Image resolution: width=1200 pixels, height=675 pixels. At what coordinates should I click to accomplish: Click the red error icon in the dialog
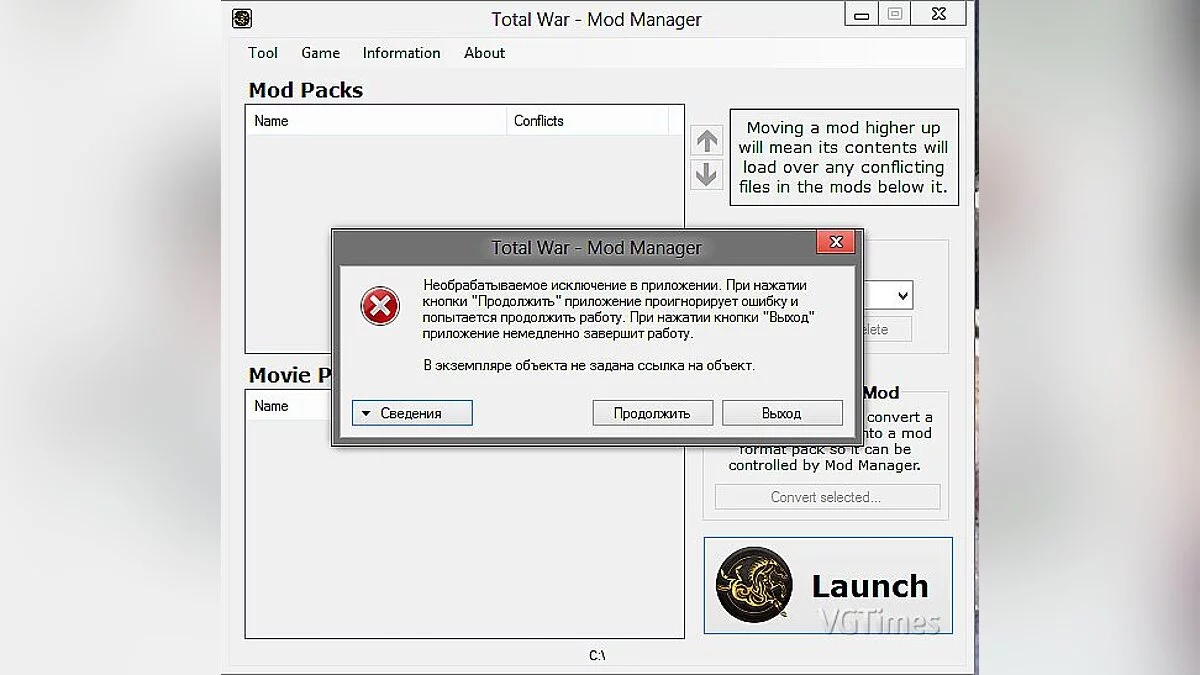(380, 306)
